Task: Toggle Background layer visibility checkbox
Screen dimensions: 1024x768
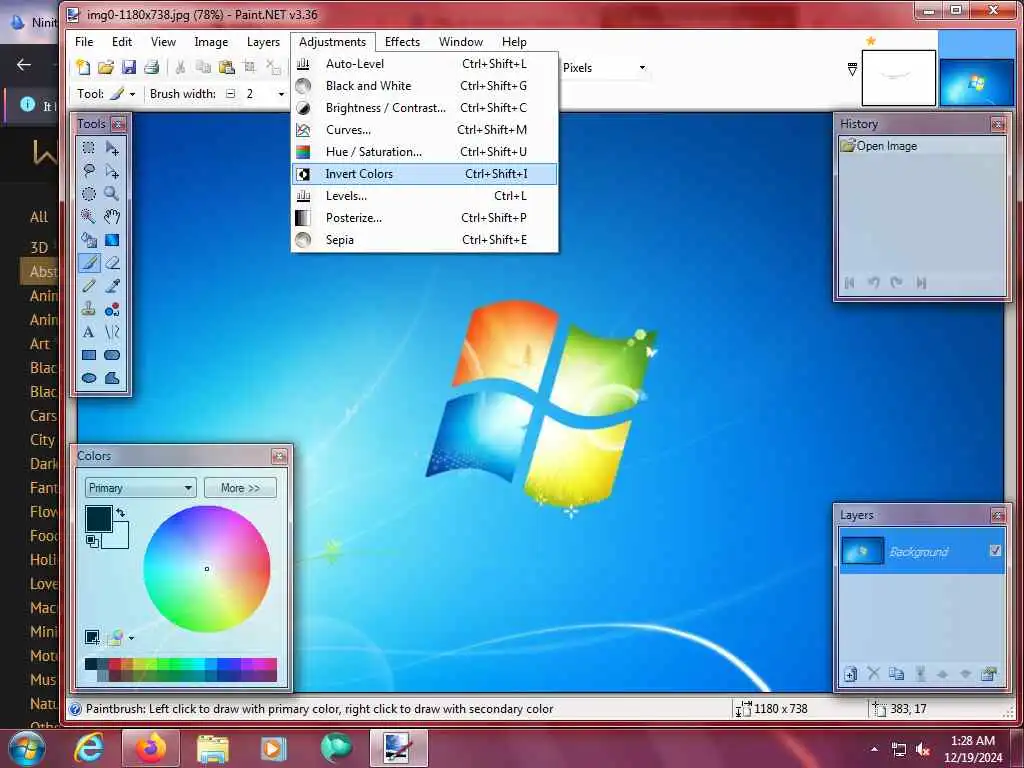Action: pos(995,551)
